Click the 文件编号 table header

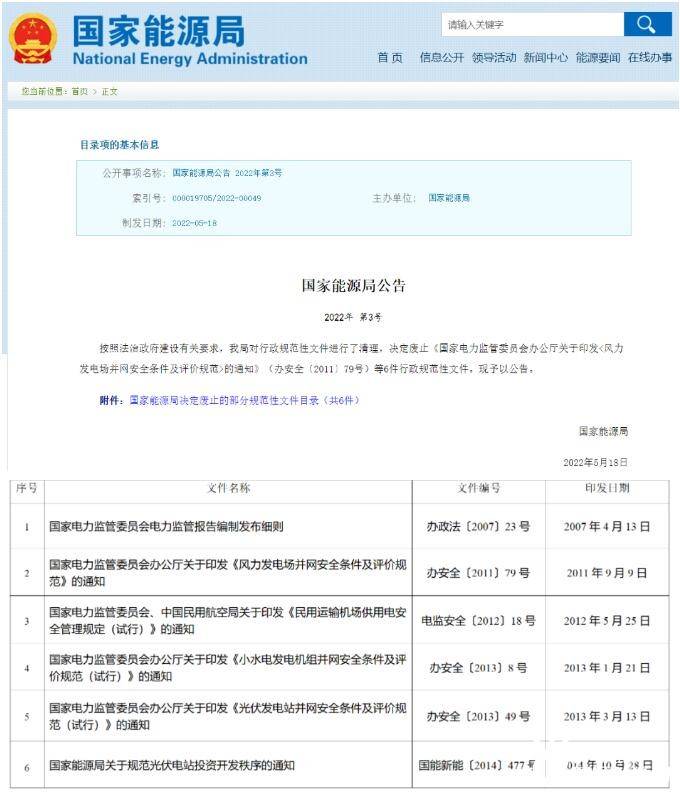pyautogui.click(x=479, y=488)
